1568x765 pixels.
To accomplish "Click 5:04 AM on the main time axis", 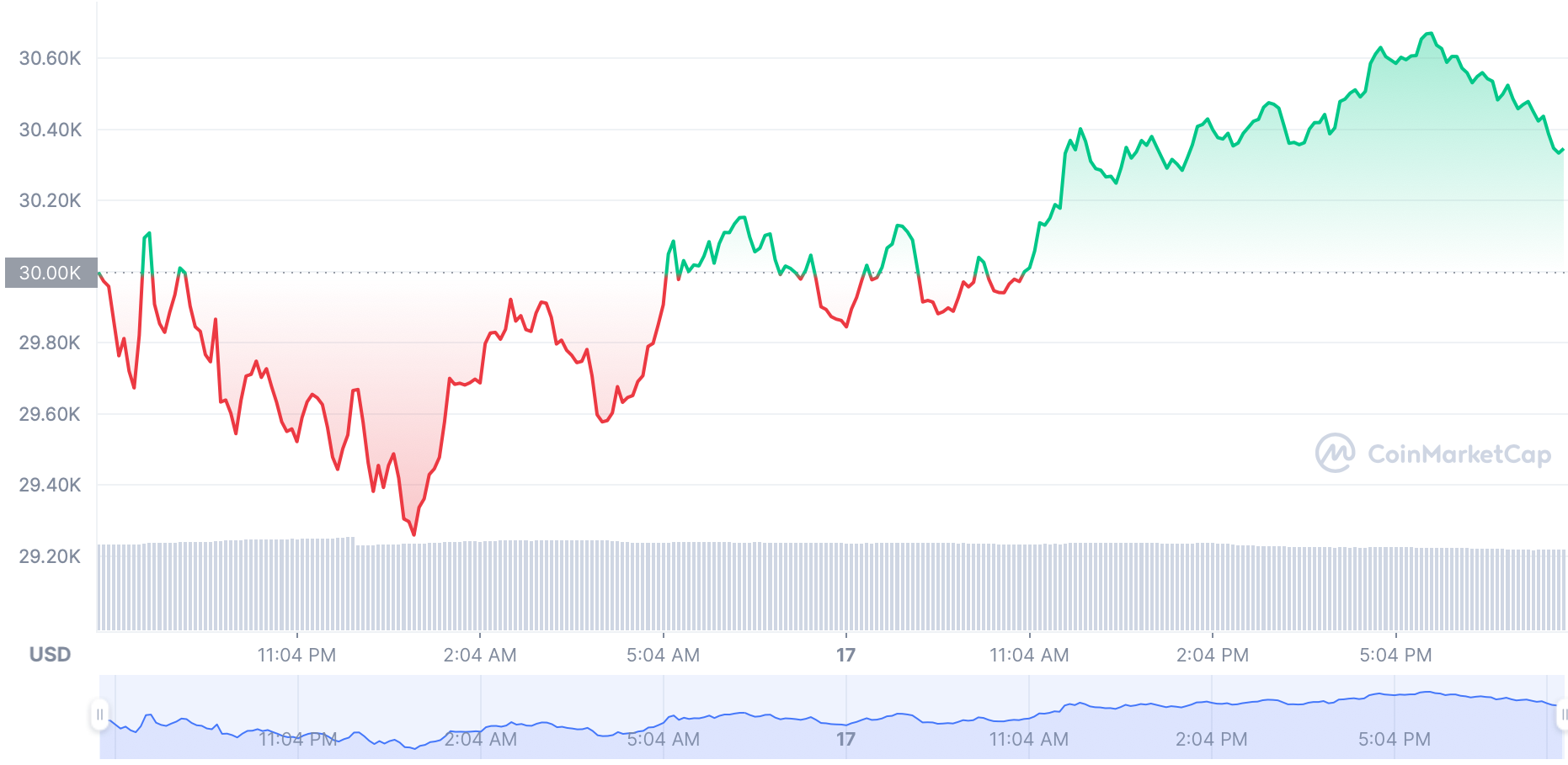I will [x=663, y=655].
